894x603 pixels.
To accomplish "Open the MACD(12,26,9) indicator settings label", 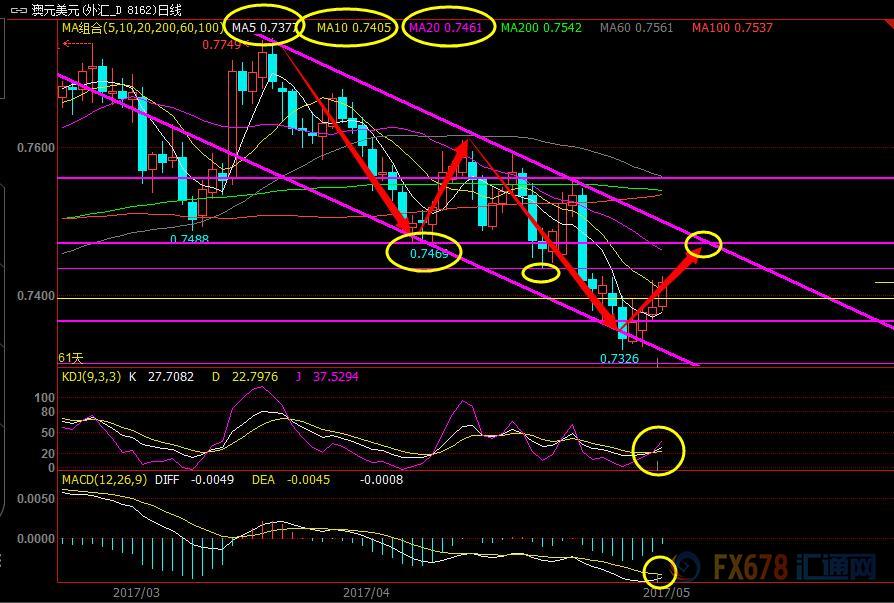I will point(103,480).
